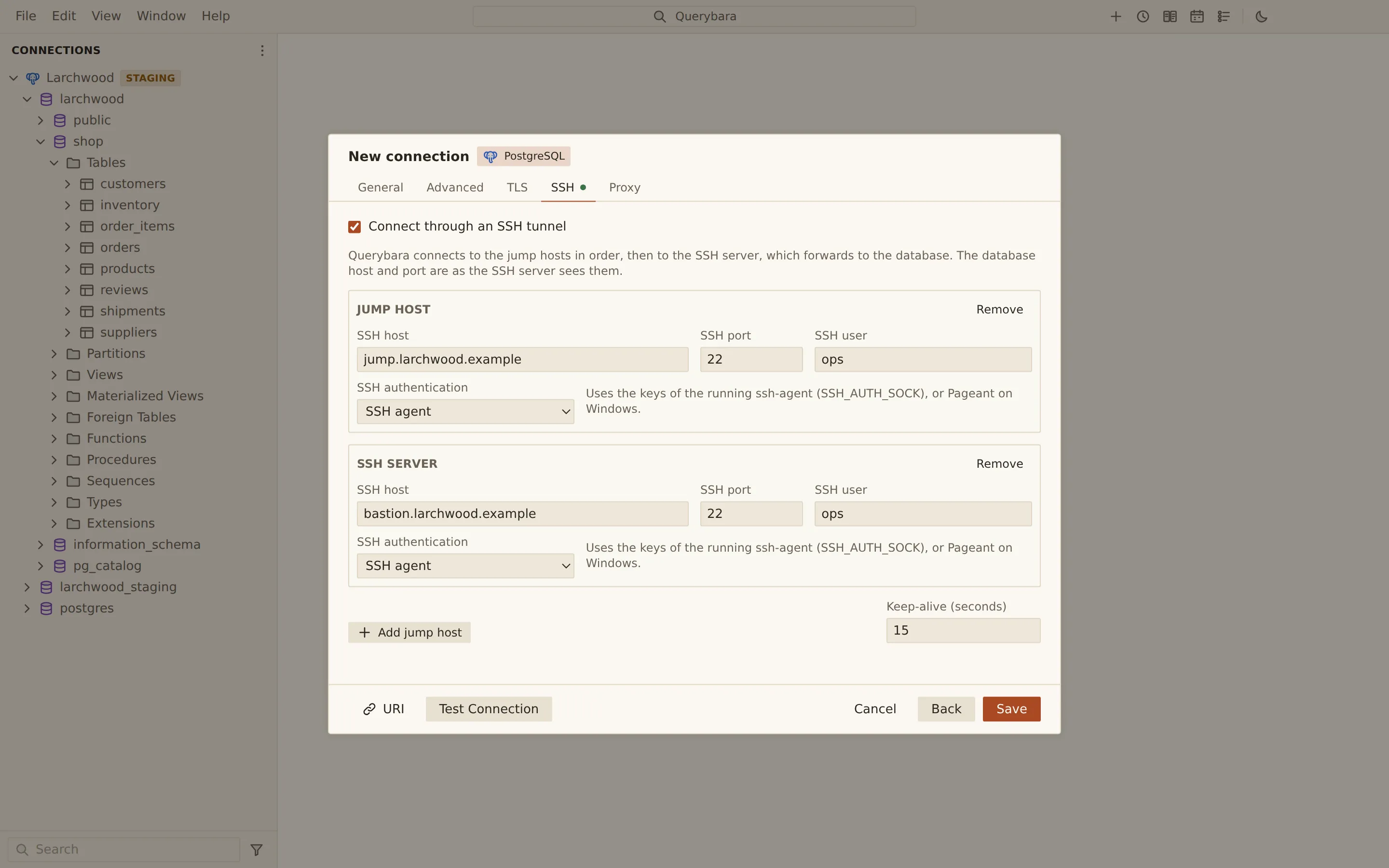Switch to the Advanced tab
The height and width of the screenshot is (868, 1389).
pyautogui.click(x=455, y=188)
